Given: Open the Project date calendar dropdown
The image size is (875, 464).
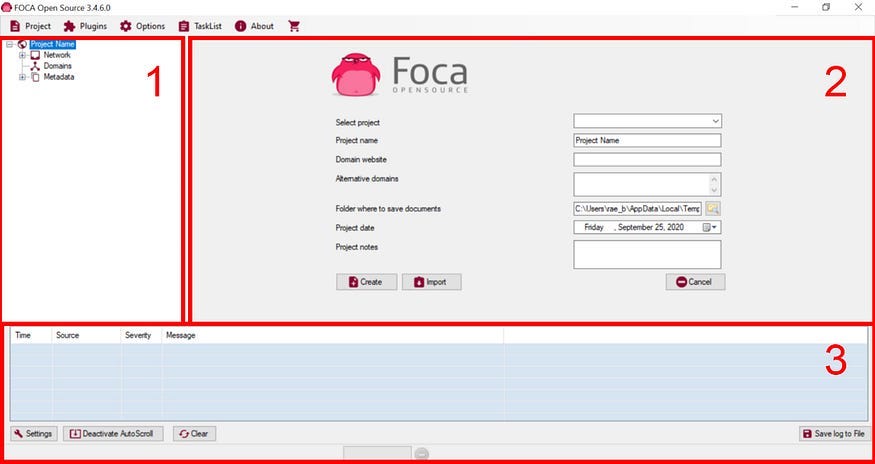Looking at the screenshot, I should click(x=711, y=227).
